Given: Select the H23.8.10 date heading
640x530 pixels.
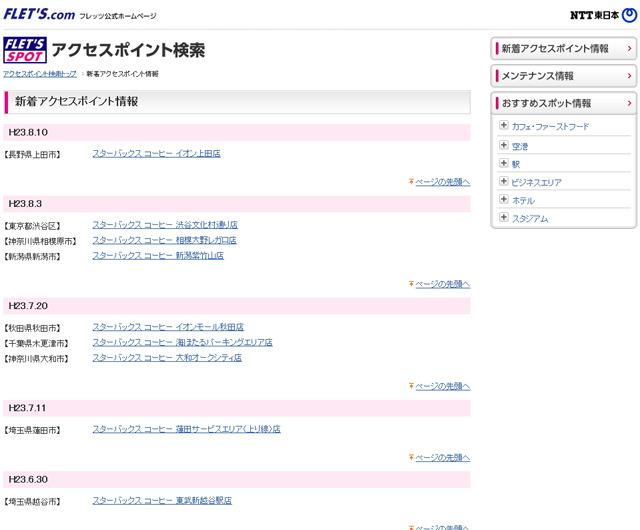Looking at the screenshot, I should tap(28, 132).
